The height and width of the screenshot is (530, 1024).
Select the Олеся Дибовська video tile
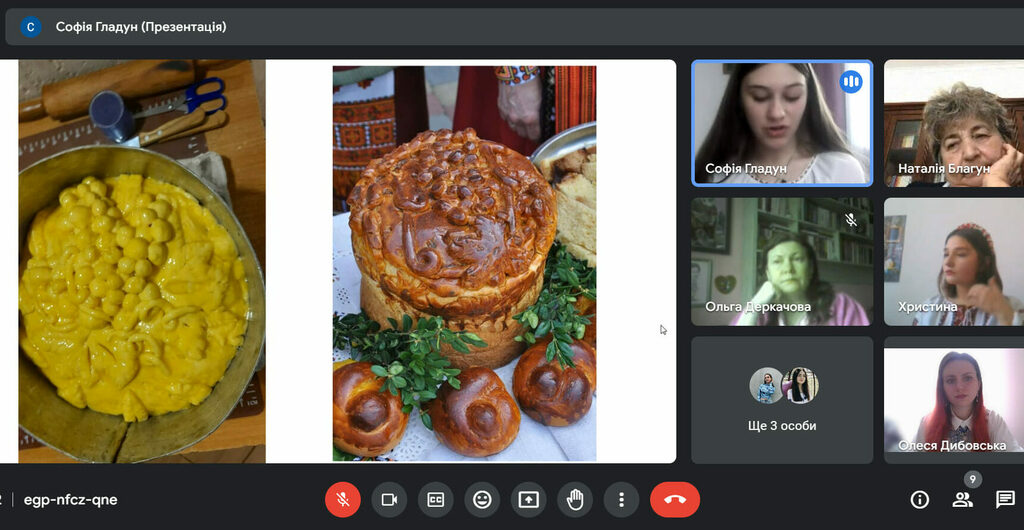click(953, 399)
